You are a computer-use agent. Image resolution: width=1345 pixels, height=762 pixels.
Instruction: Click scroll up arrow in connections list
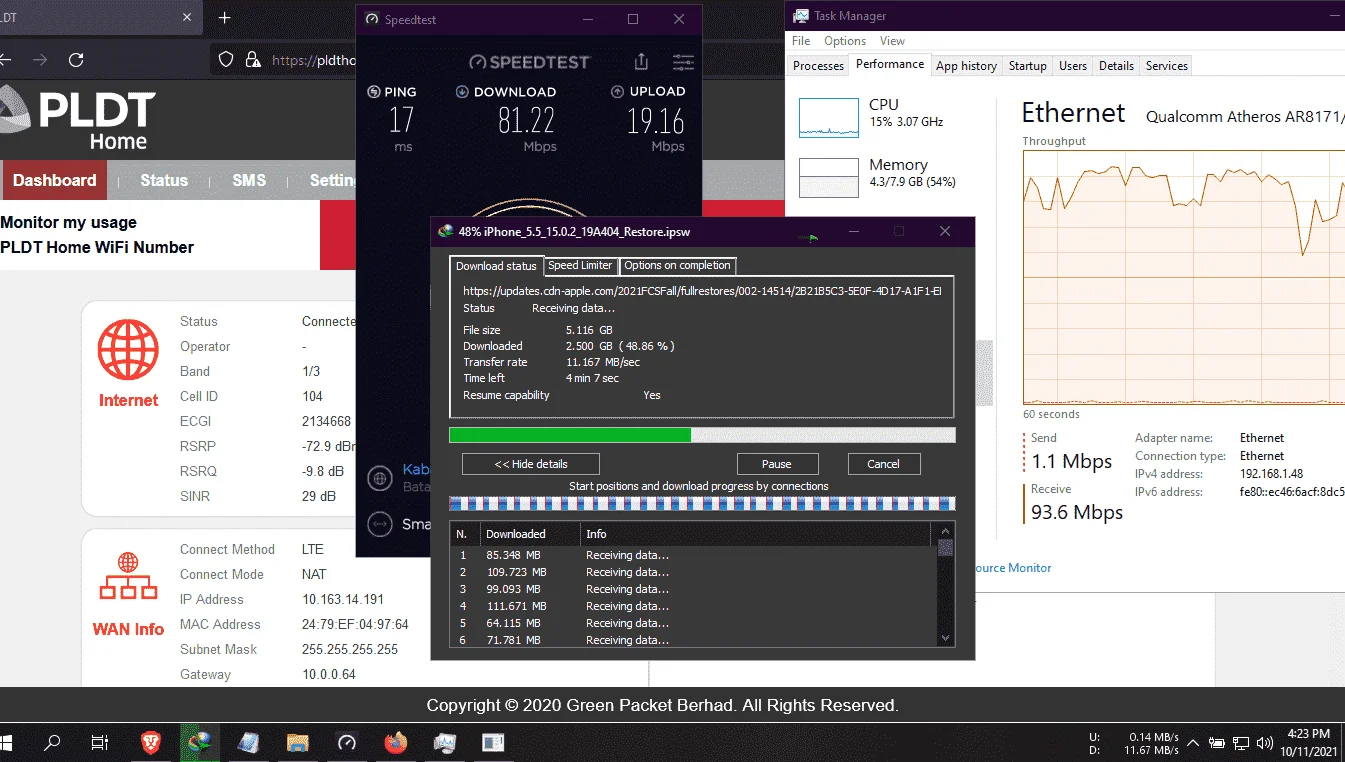tap(946, 531)
